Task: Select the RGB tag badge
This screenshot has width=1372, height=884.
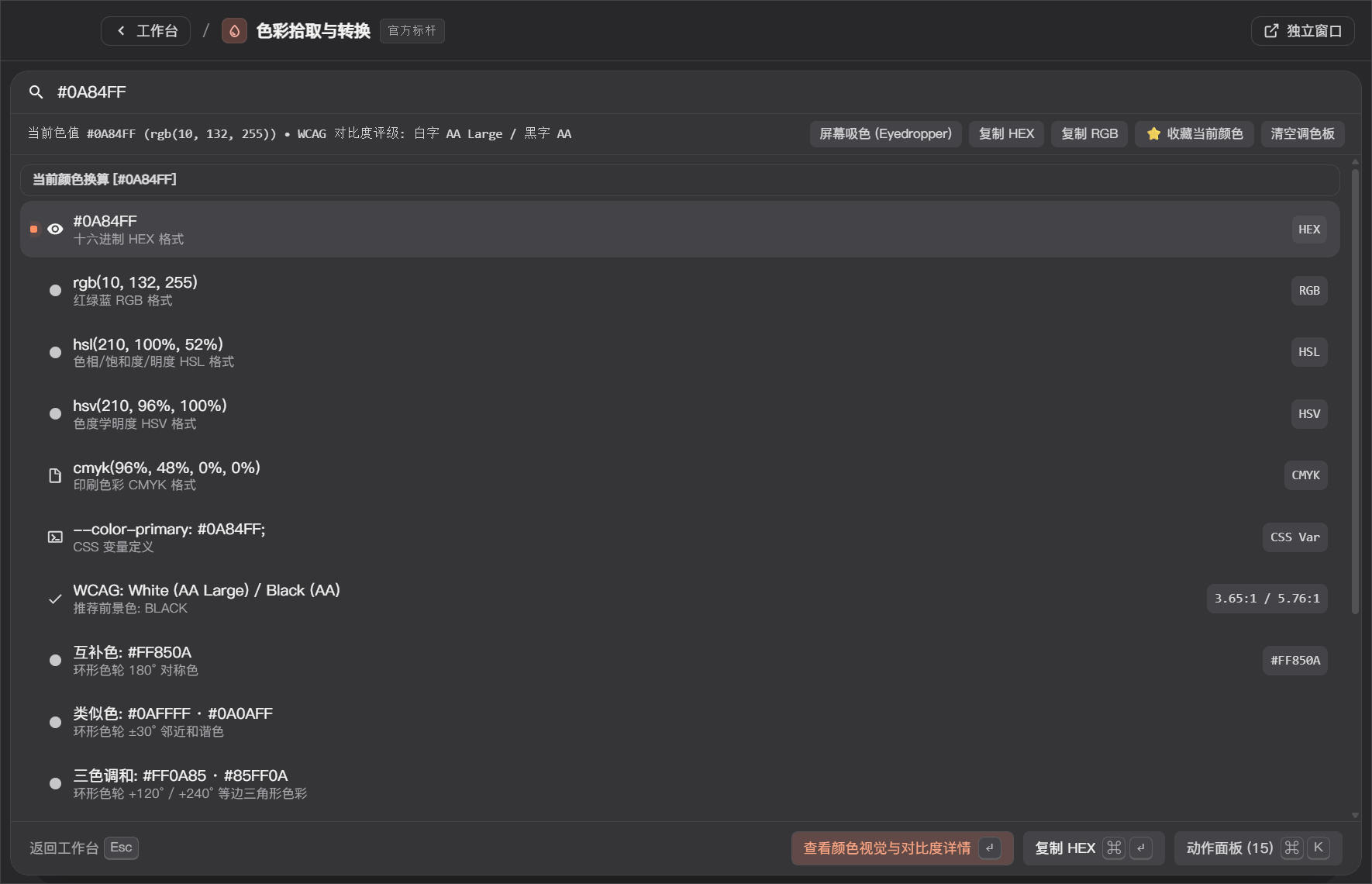Action: tap(1309, 291)
